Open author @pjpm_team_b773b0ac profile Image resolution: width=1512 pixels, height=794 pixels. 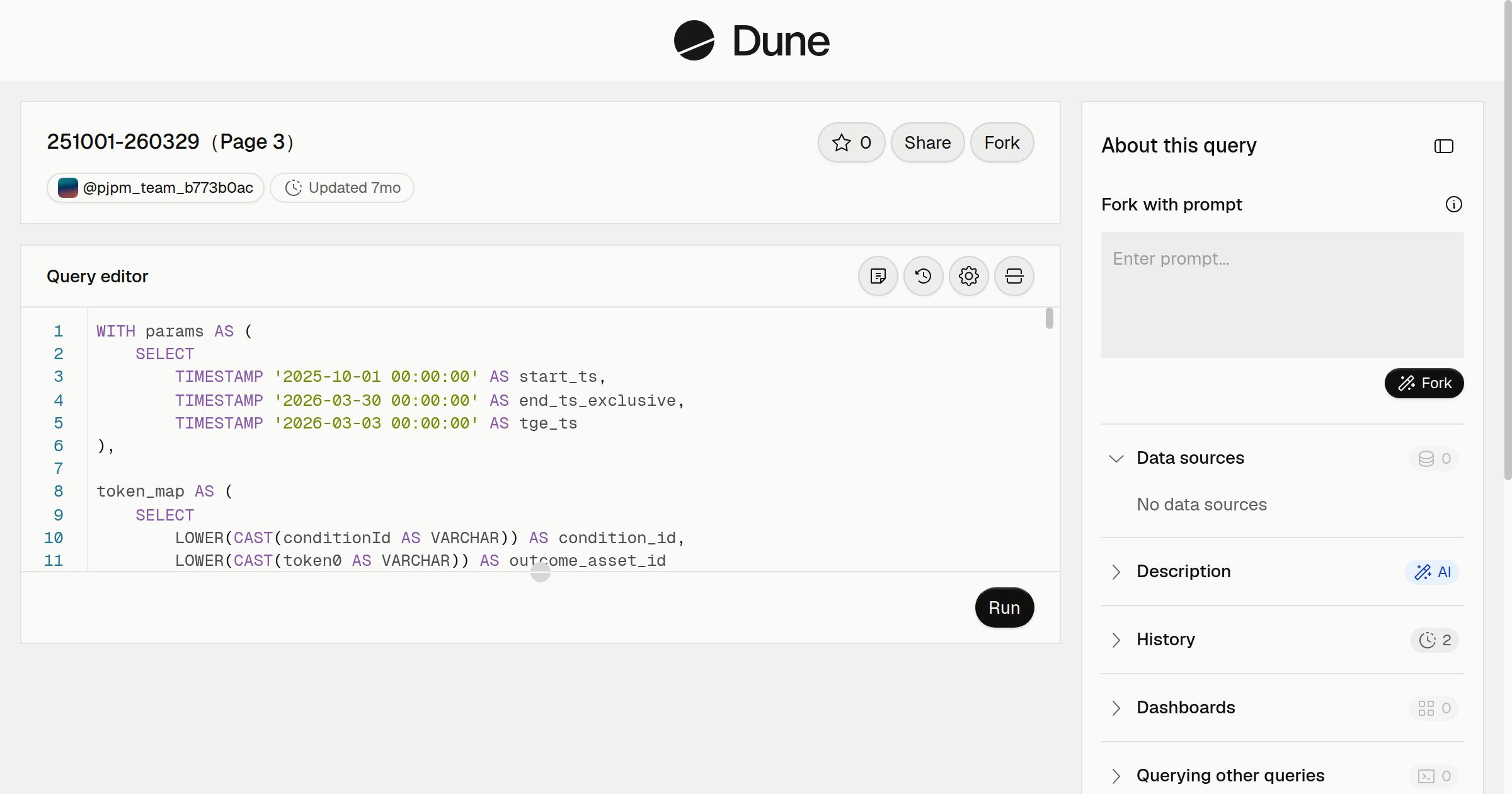tap(156, 188)
